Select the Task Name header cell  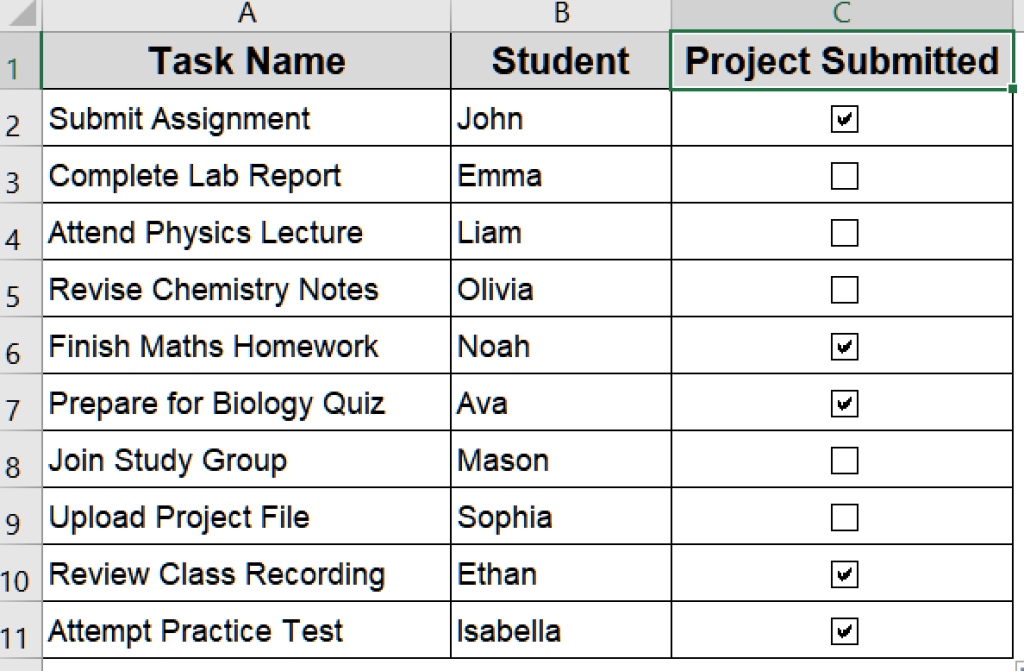(x=246, y=62)
